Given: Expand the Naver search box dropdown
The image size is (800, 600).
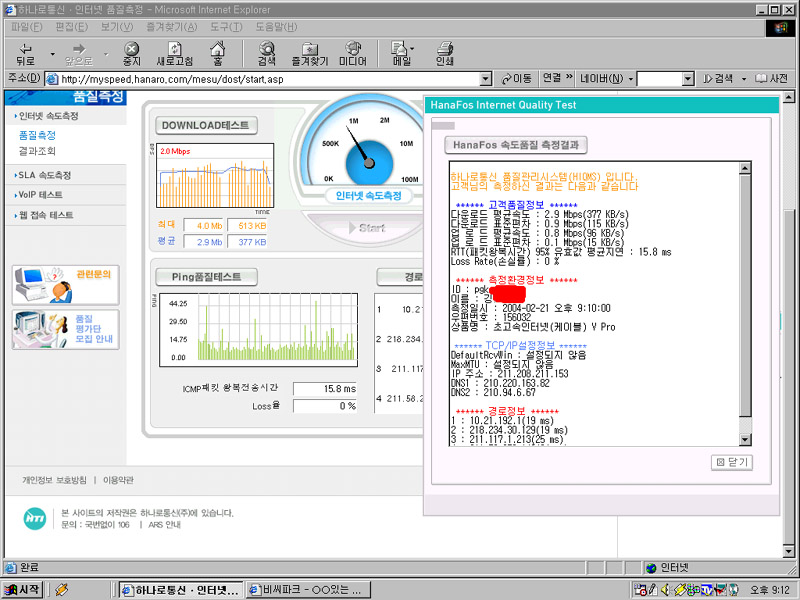Looking at the screenshot, I should click(688, 79).
